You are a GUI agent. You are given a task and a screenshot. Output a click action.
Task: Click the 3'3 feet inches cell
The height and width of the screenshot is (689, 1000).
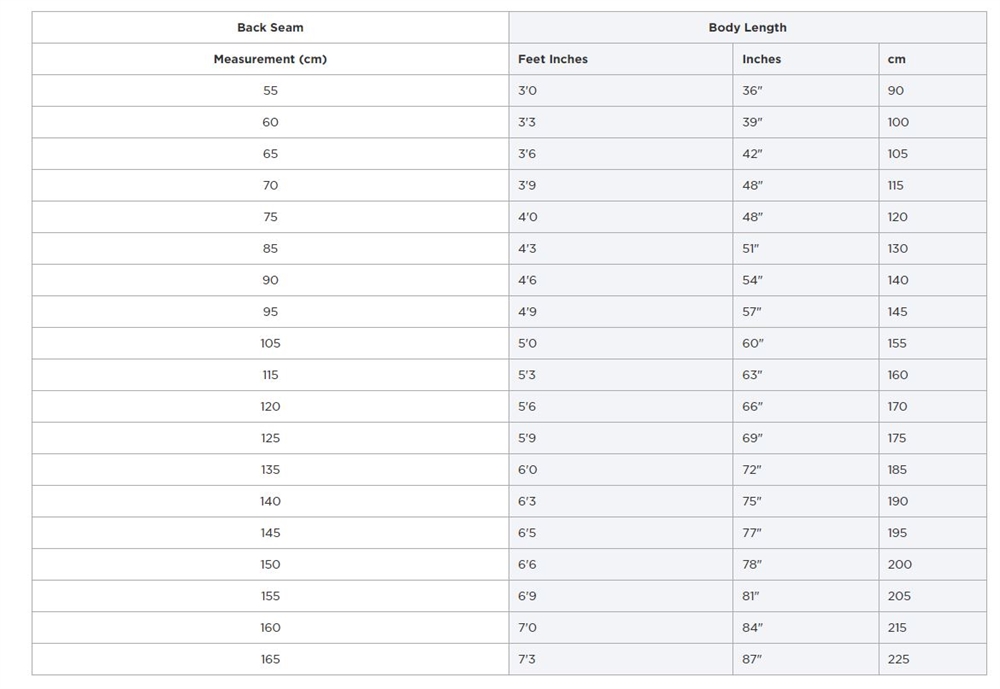527,122
